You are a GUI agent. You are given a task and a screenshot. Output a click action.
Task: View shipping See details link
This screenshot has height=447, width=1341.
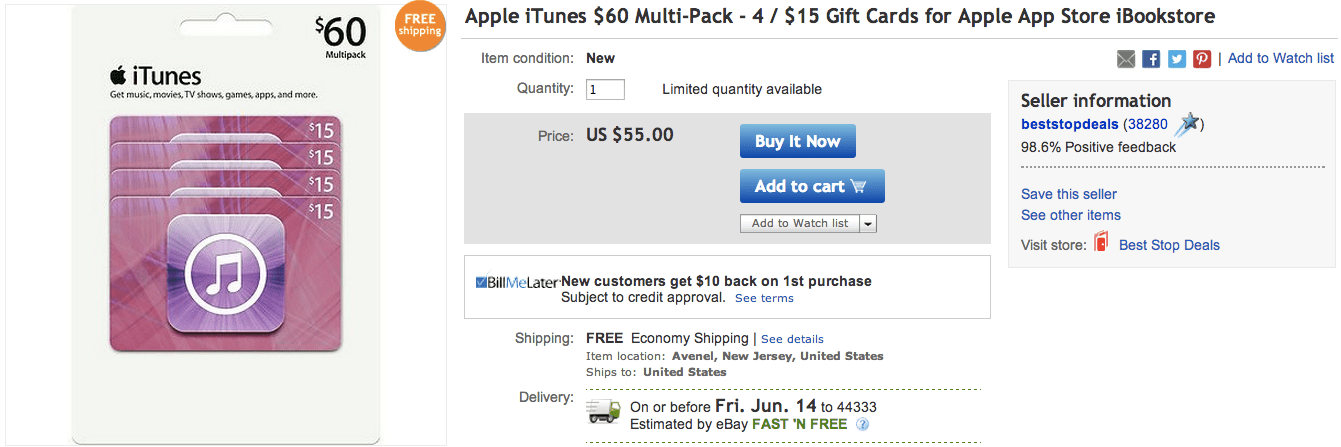click(x=792, y=339)
